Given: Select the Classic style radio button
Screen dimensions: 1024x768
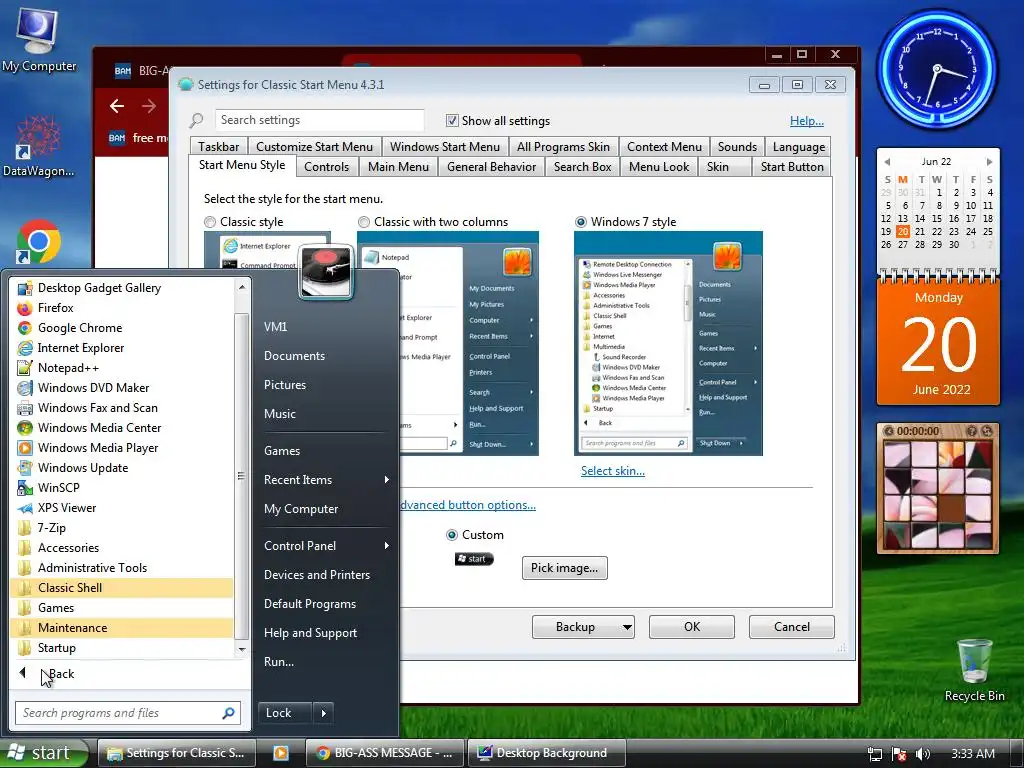Looking at the screenshot, I should pyautogui.click(x=210, y=222).
